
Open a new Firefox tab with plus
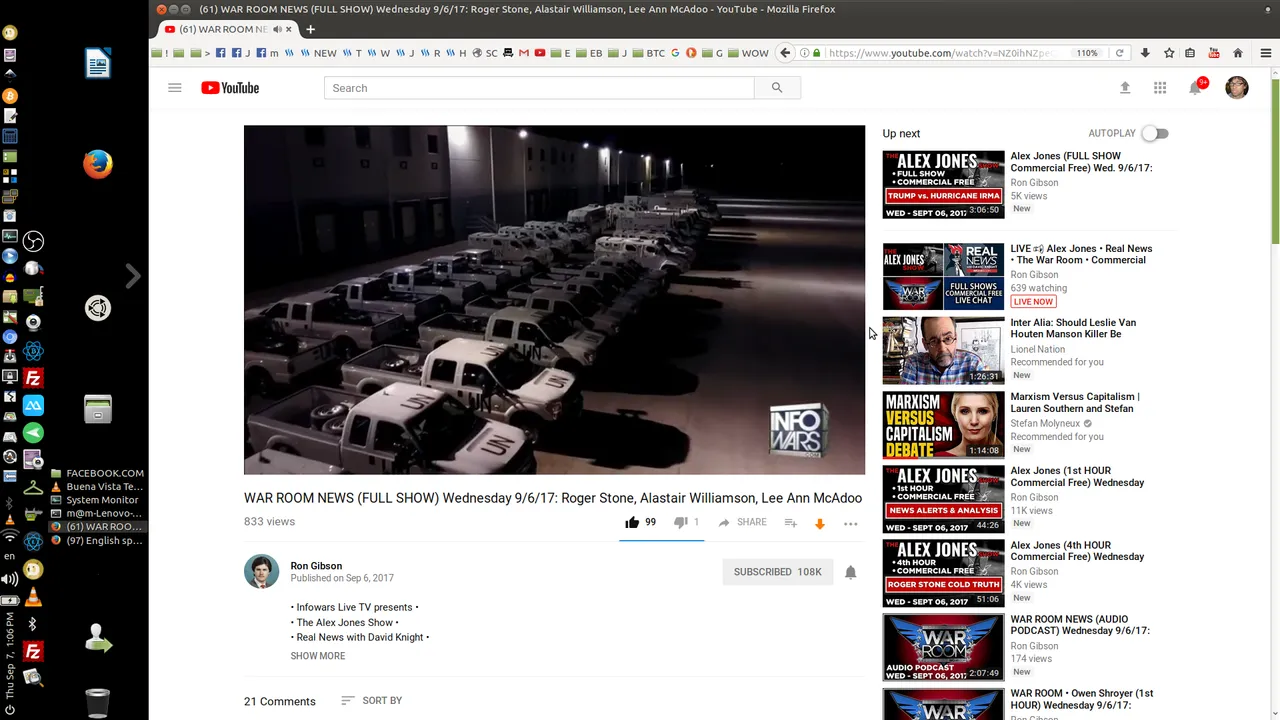[310, 29]
